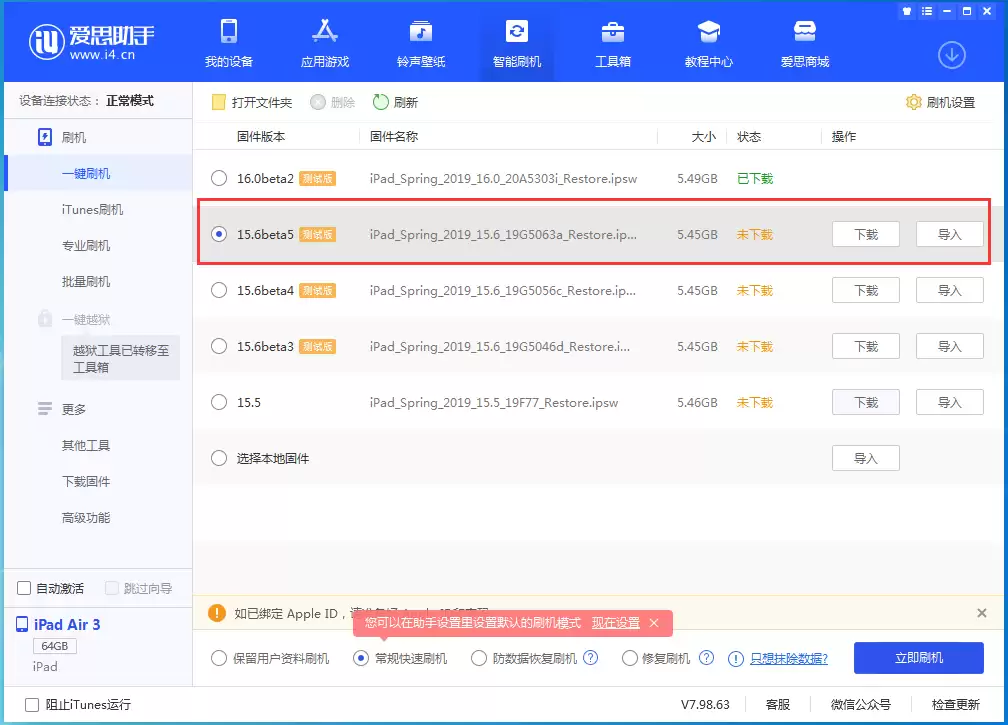This screenshot has width=1008, height=725.
Task: Click the skin shirt icon in title bar
Action: coord(906,11)
